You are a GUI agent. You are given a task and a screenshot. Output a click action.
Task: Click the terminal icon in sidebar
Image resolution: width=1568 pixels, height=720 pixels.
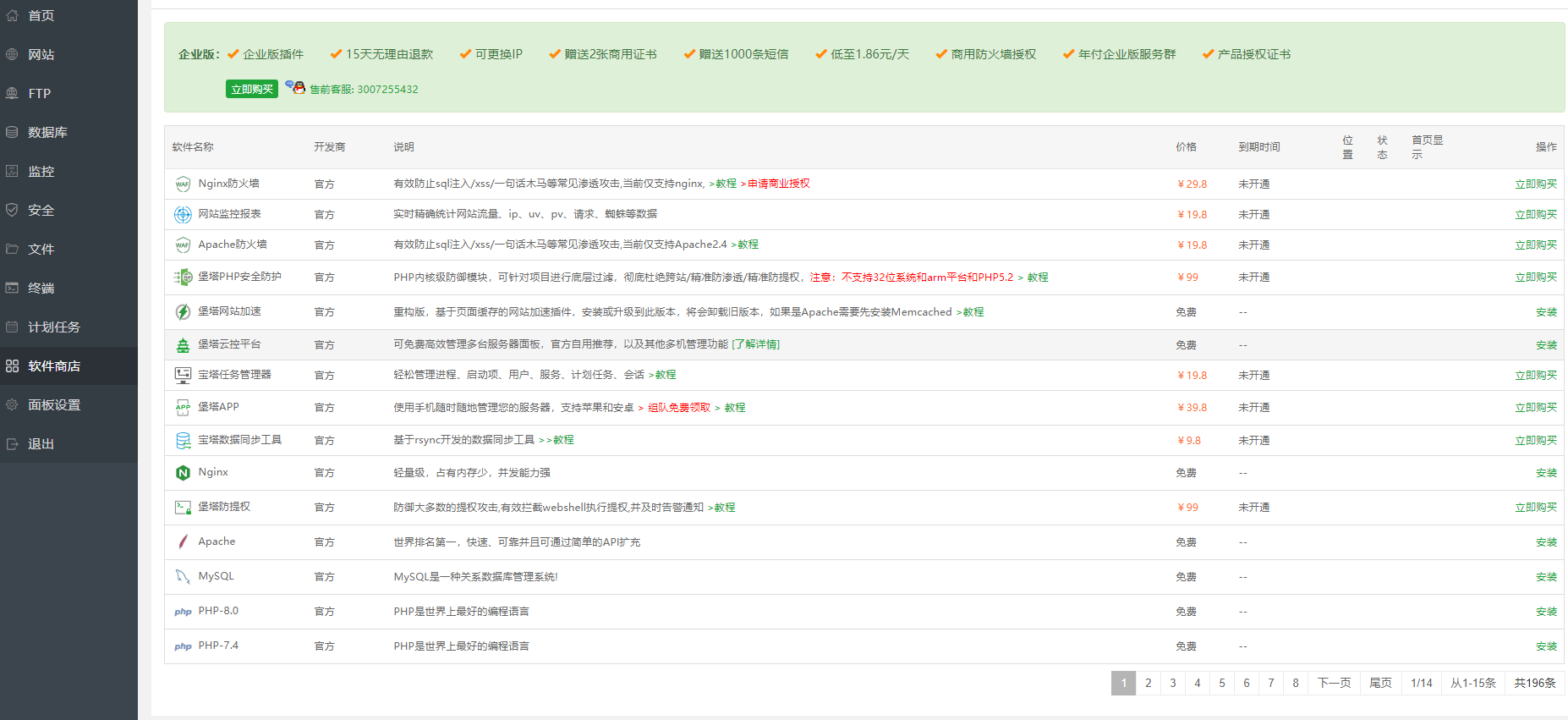point(12,288)
